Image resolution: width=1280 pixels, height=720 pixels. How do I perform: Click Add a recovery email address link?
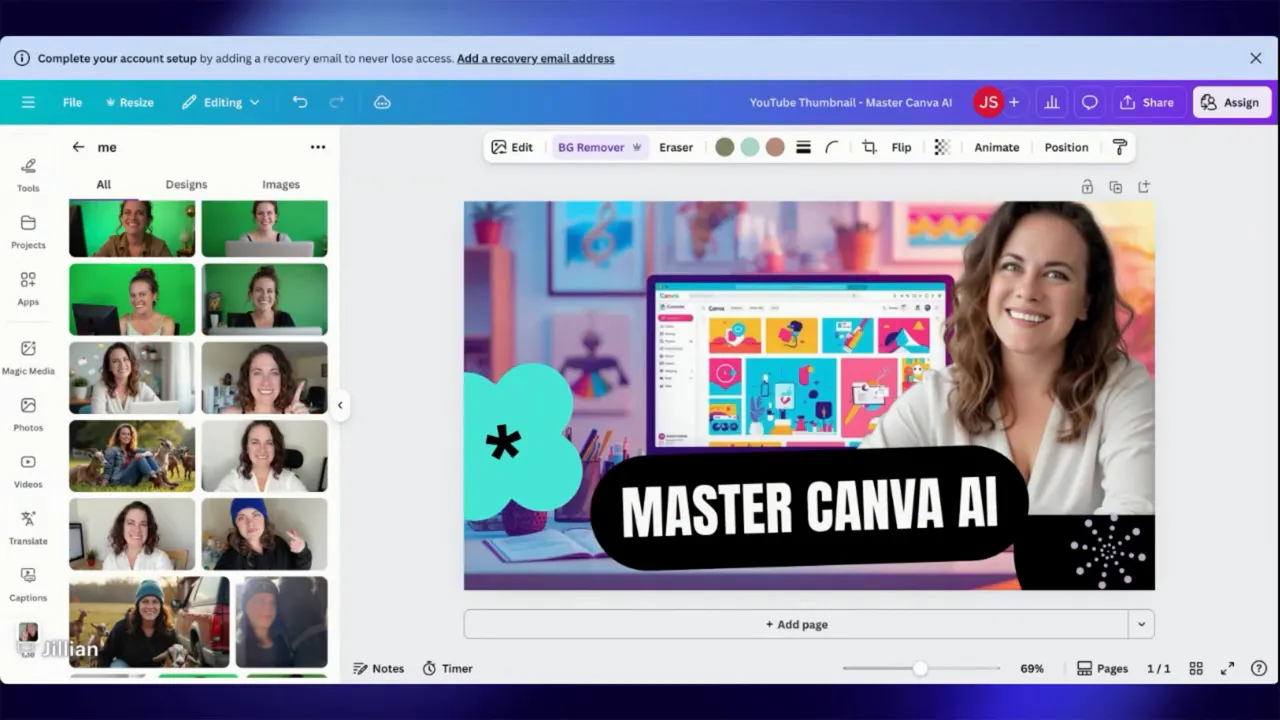pos(535,58)
